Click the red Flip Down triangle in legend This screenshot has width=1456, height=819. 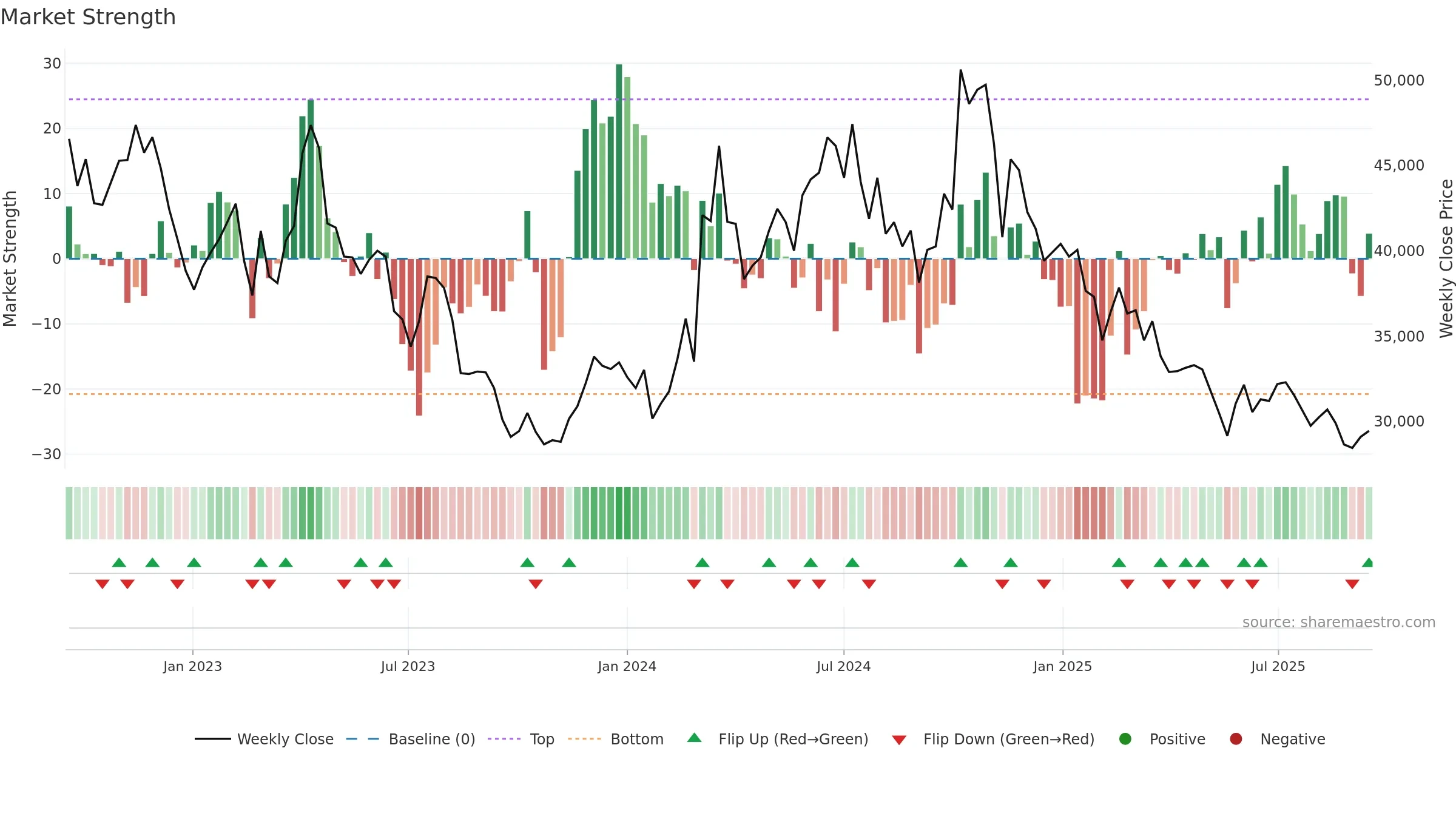click(x=899, y=740)
